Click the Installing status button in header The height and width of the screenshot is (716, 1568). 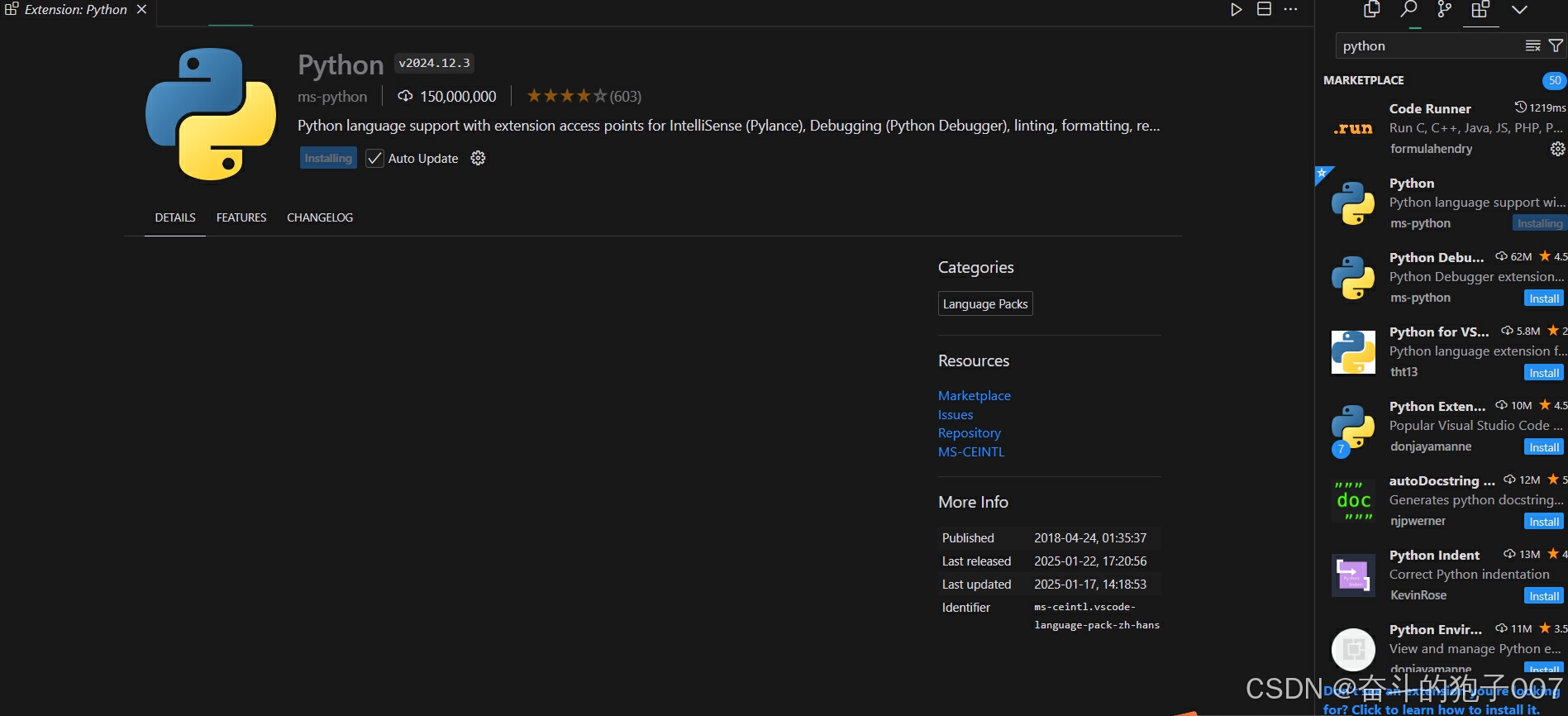pos(328,158)
